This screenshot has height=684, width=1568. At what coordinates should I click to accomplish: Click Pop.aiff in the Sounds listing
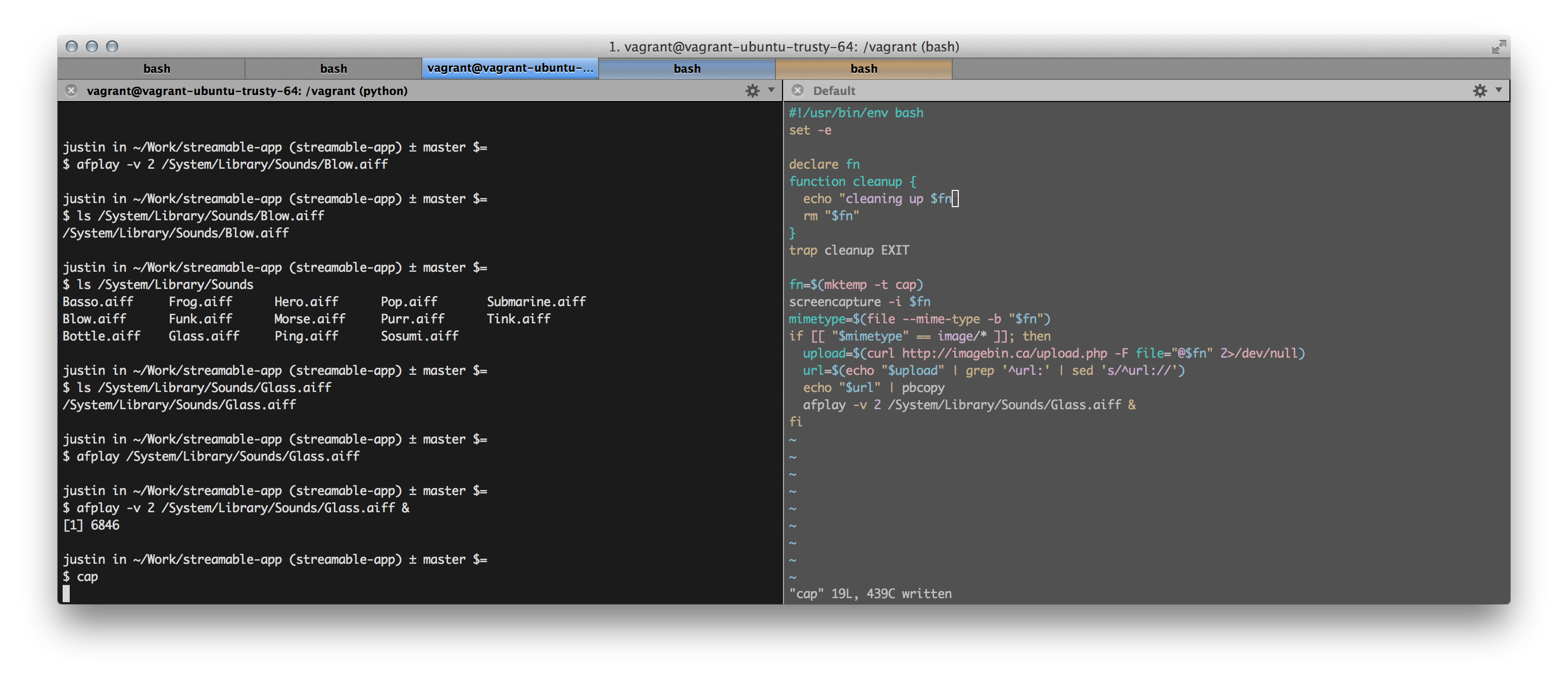pyautogui.click(x=409, y=302)
